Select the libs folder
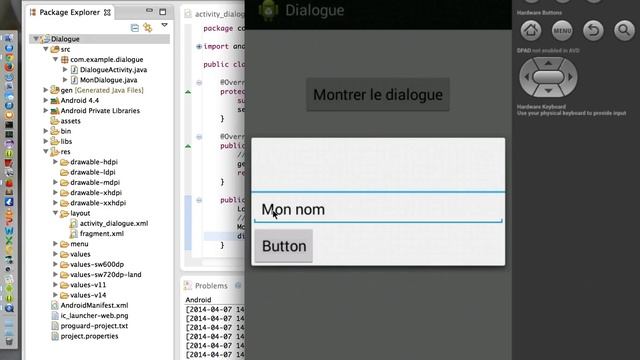Viewport: 640px width, 360px height. coord(61,141)
